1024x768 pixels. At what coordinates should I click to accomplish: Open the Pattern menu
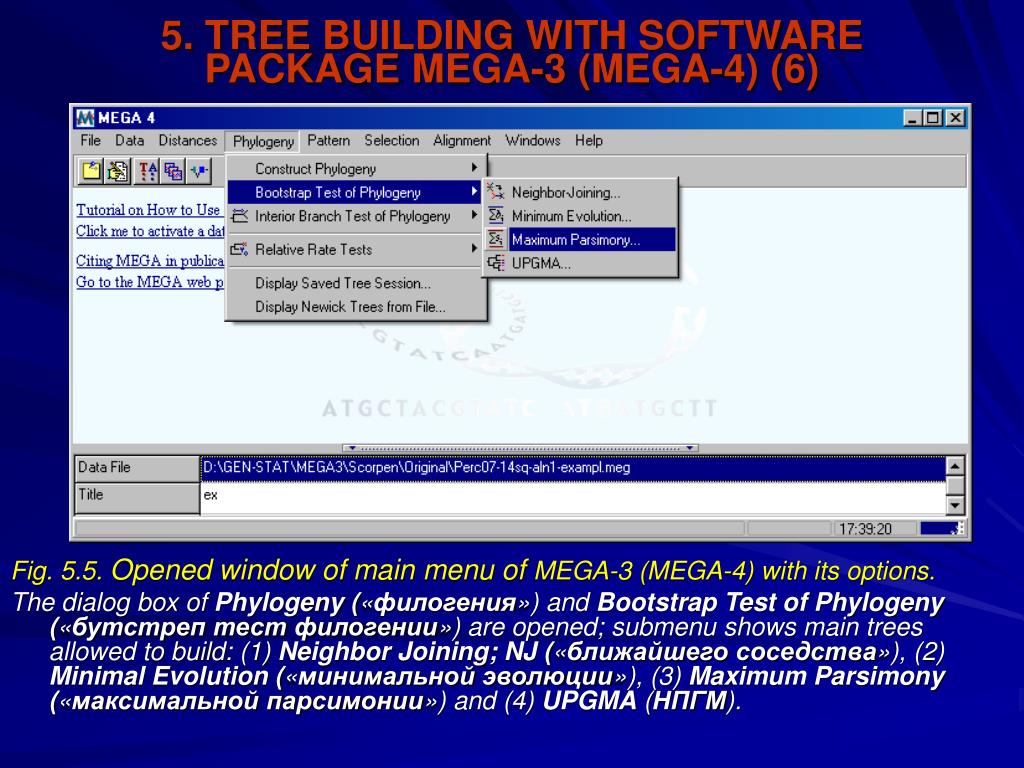[328, 140]
